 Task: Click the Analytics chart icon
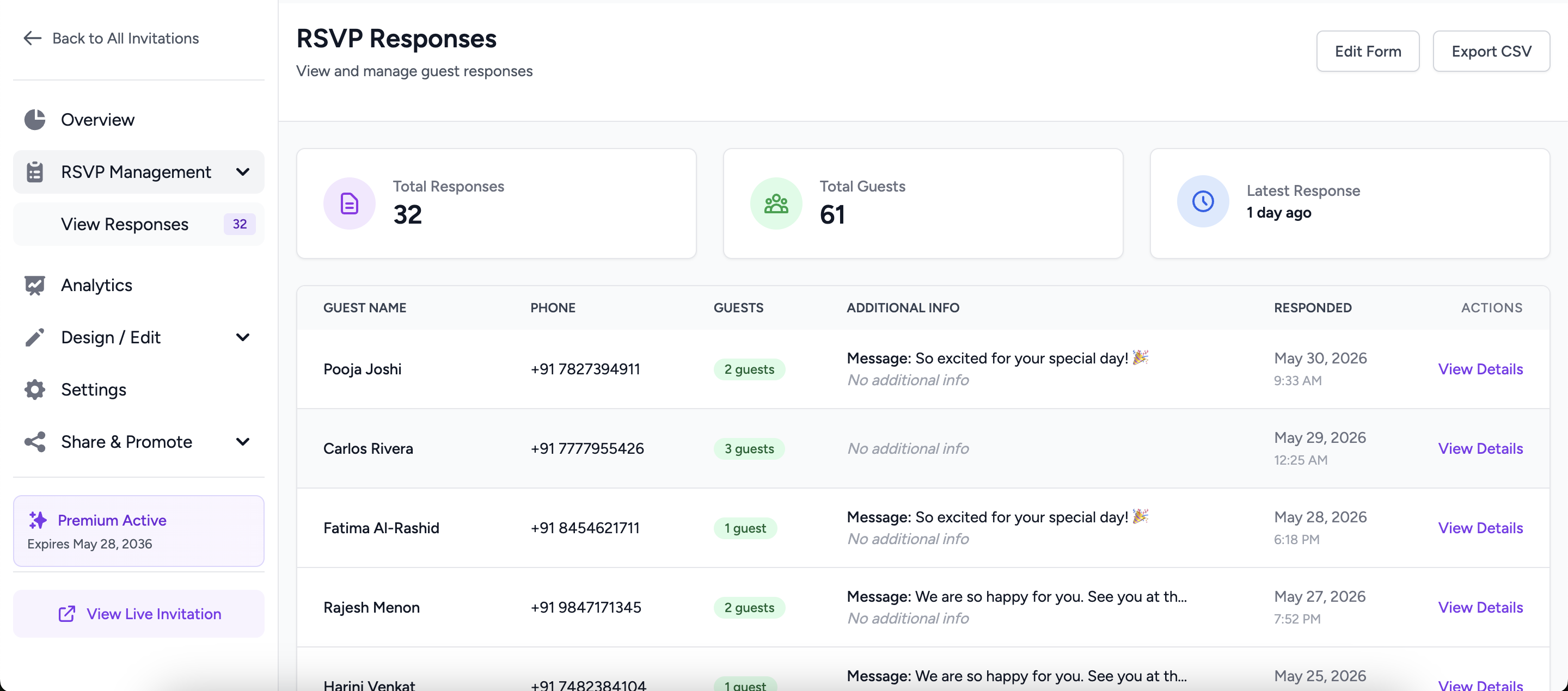[35, 285]
